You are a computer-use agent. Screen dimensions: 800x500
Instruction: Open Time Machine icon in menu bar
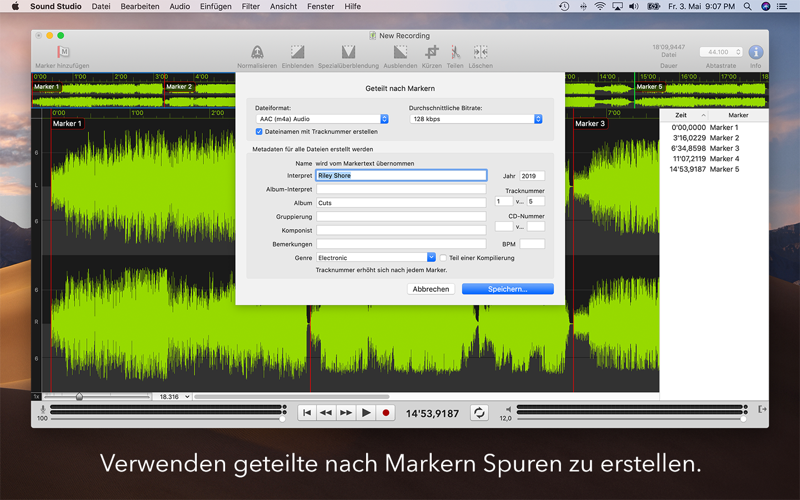[564, 6]
